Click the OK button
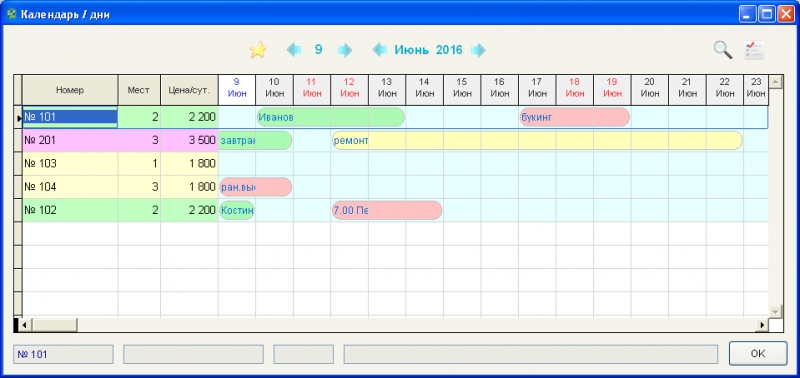The image size is (800, 378). coord(758,354)
